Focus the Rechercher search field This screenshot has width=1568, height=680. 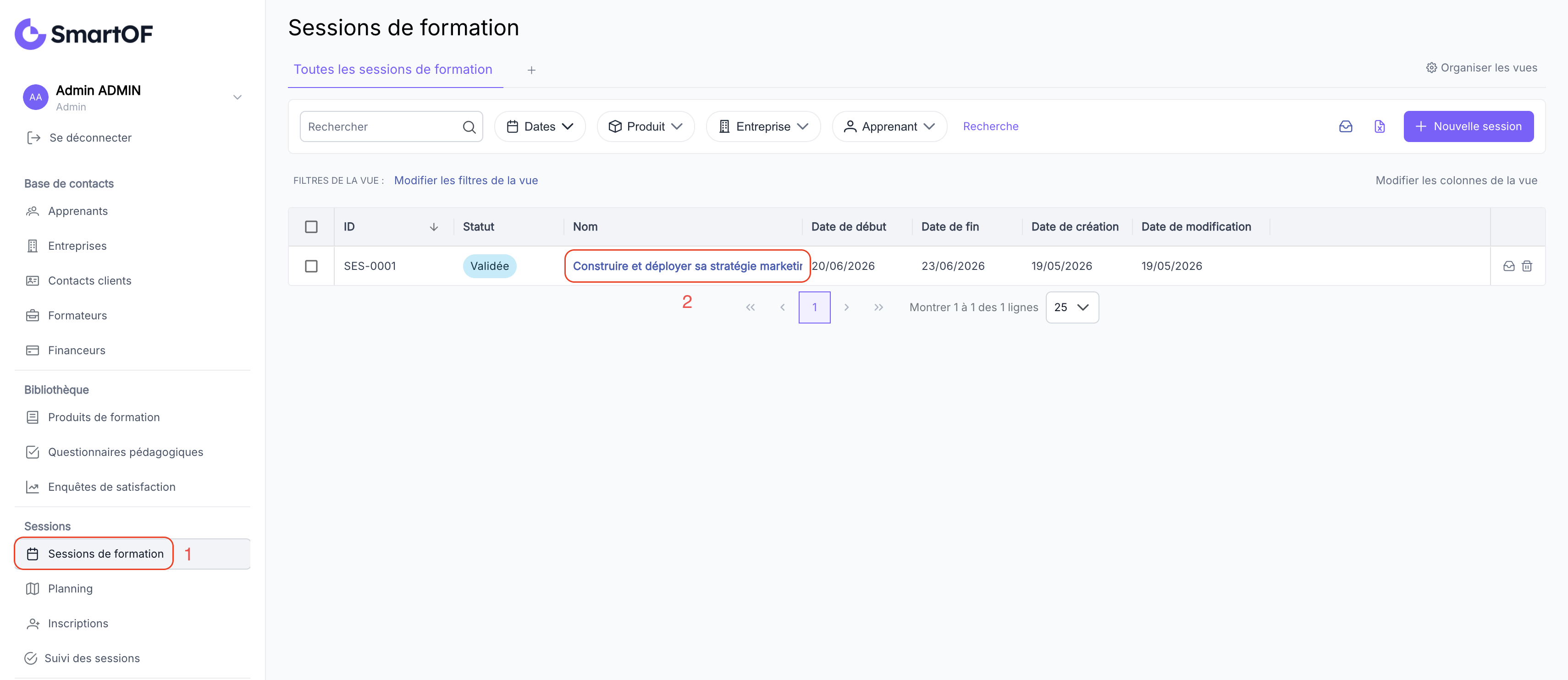(392, 126)
